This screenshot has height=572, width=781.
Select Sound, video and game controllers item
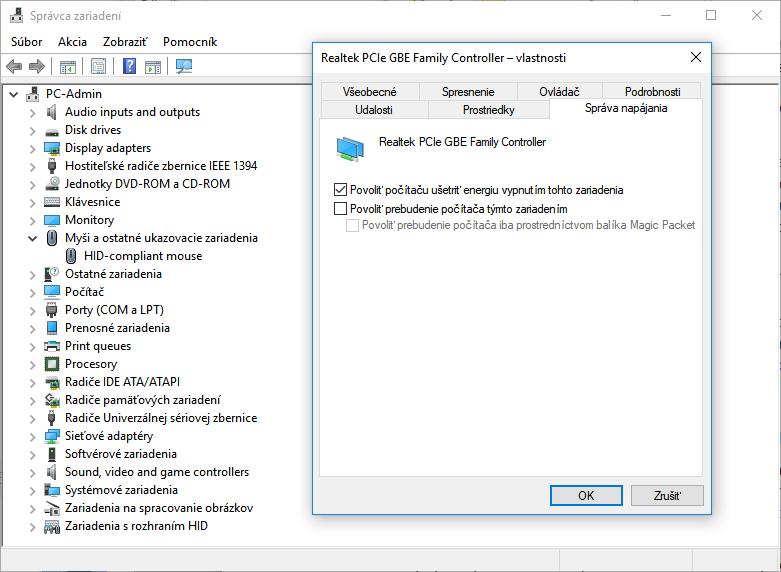point(157,472)
